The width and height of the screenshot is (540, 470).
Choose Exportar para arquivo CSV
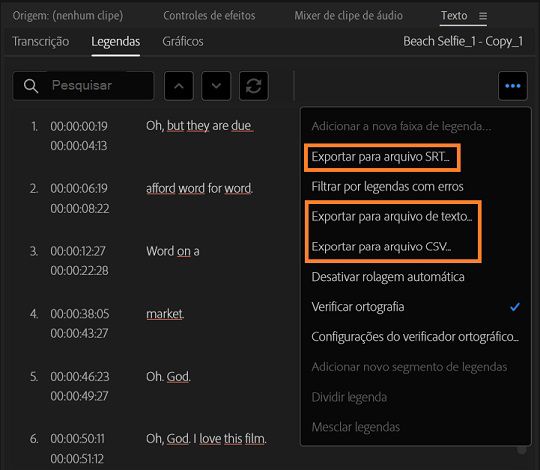381,247
